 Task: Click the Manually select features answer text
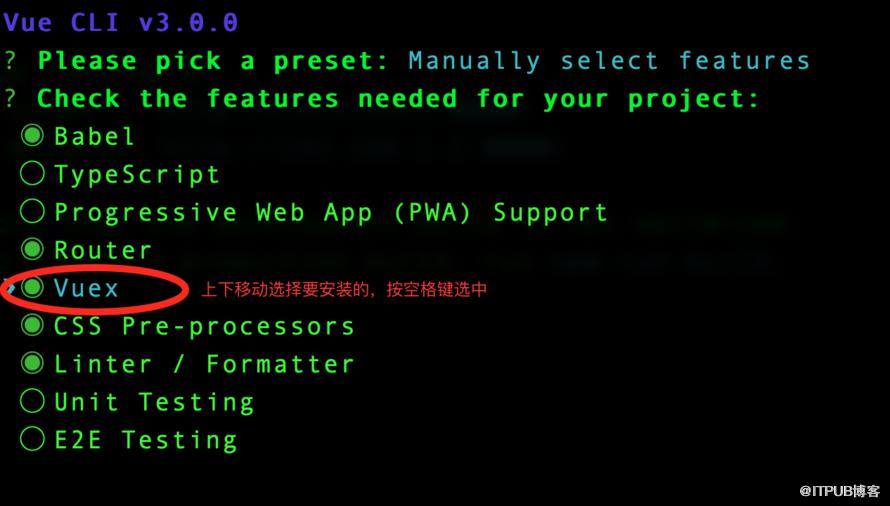tap(609, 61)
